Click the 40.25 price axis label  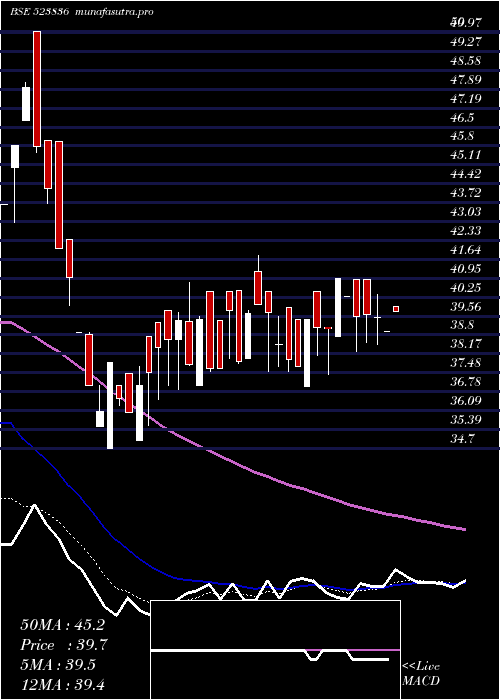tap(467, 288)
